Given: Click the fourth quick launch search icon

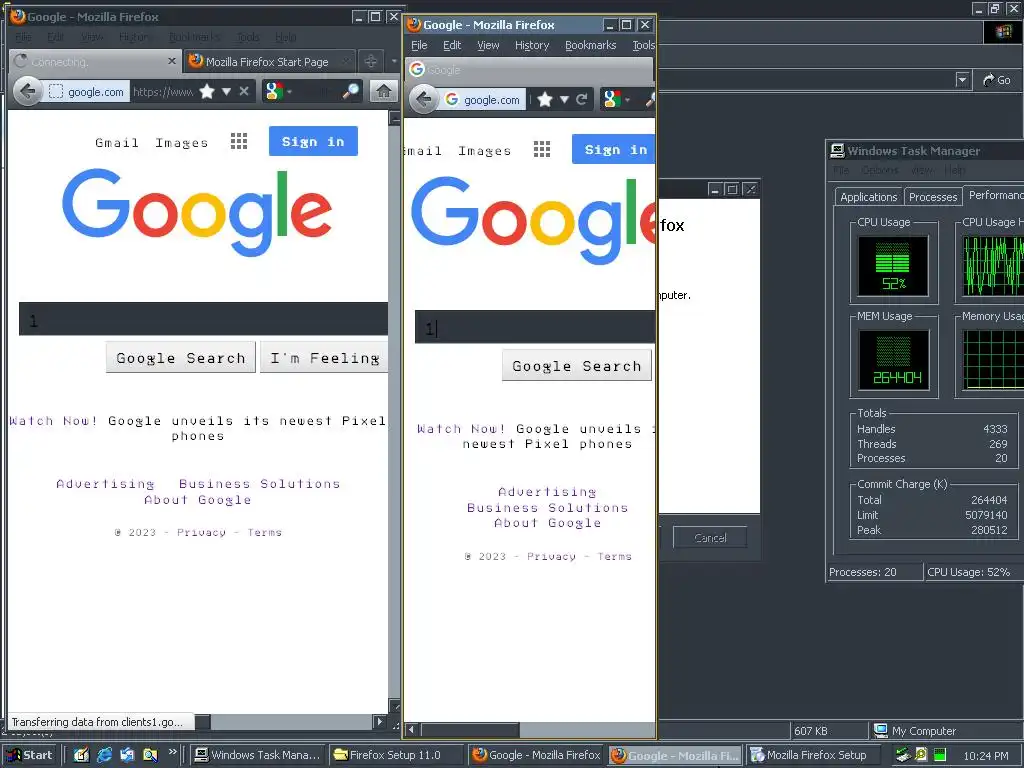Looking at the screenshot, I should (x=150, y=755).
